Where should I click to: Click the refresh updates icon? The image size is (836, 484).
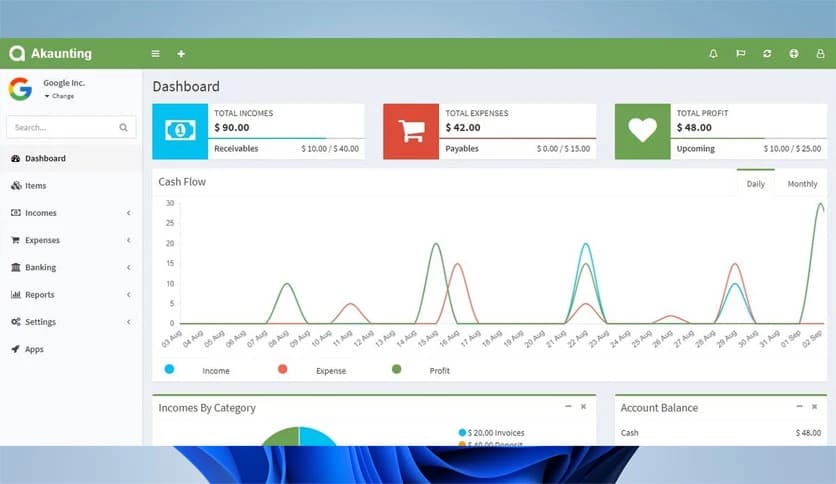pyautogui.click(x=767, y=53)
